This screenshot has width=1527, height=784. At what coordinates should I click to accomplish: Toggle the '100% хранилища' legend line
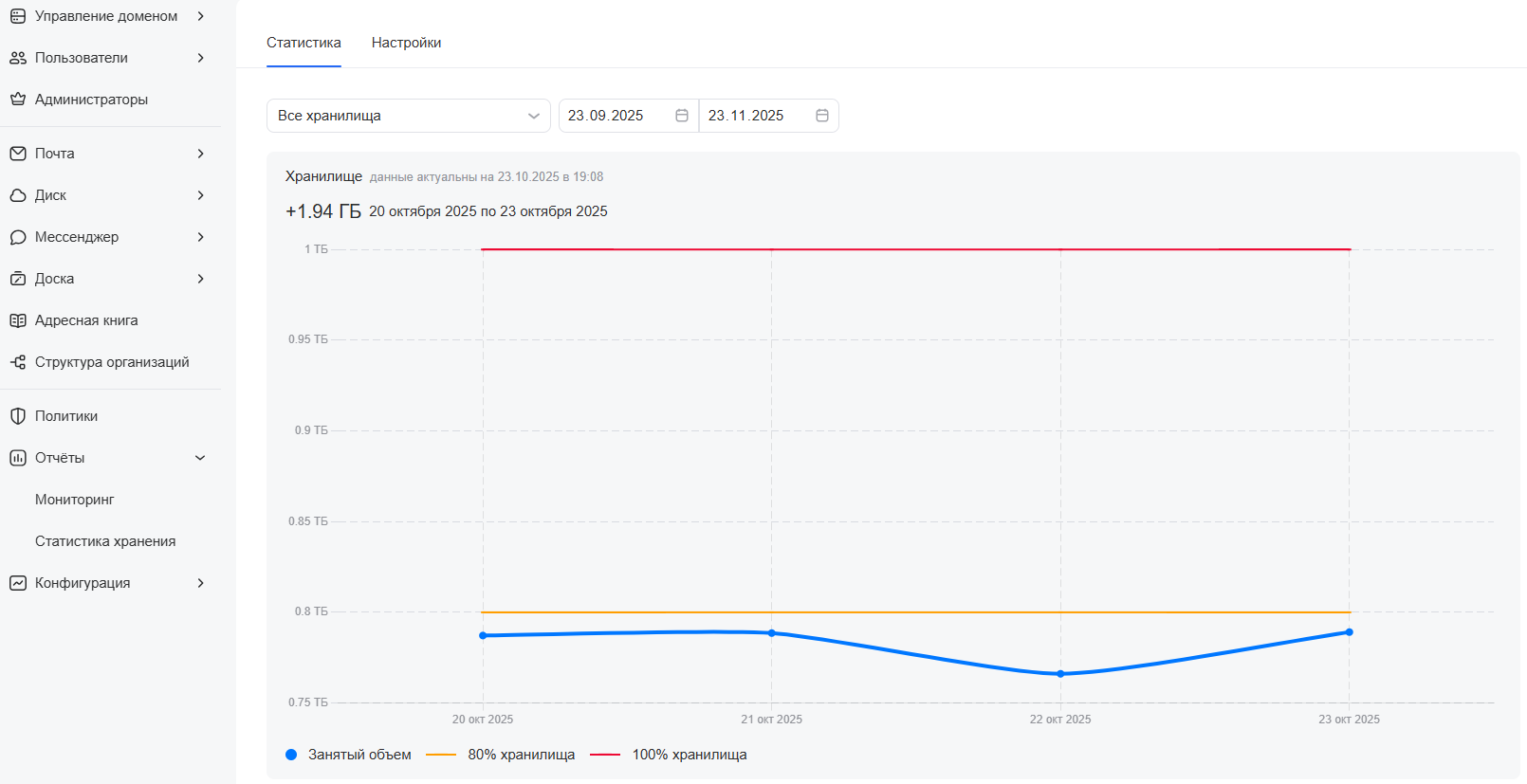pyautogui.click(x=669, y=755)
